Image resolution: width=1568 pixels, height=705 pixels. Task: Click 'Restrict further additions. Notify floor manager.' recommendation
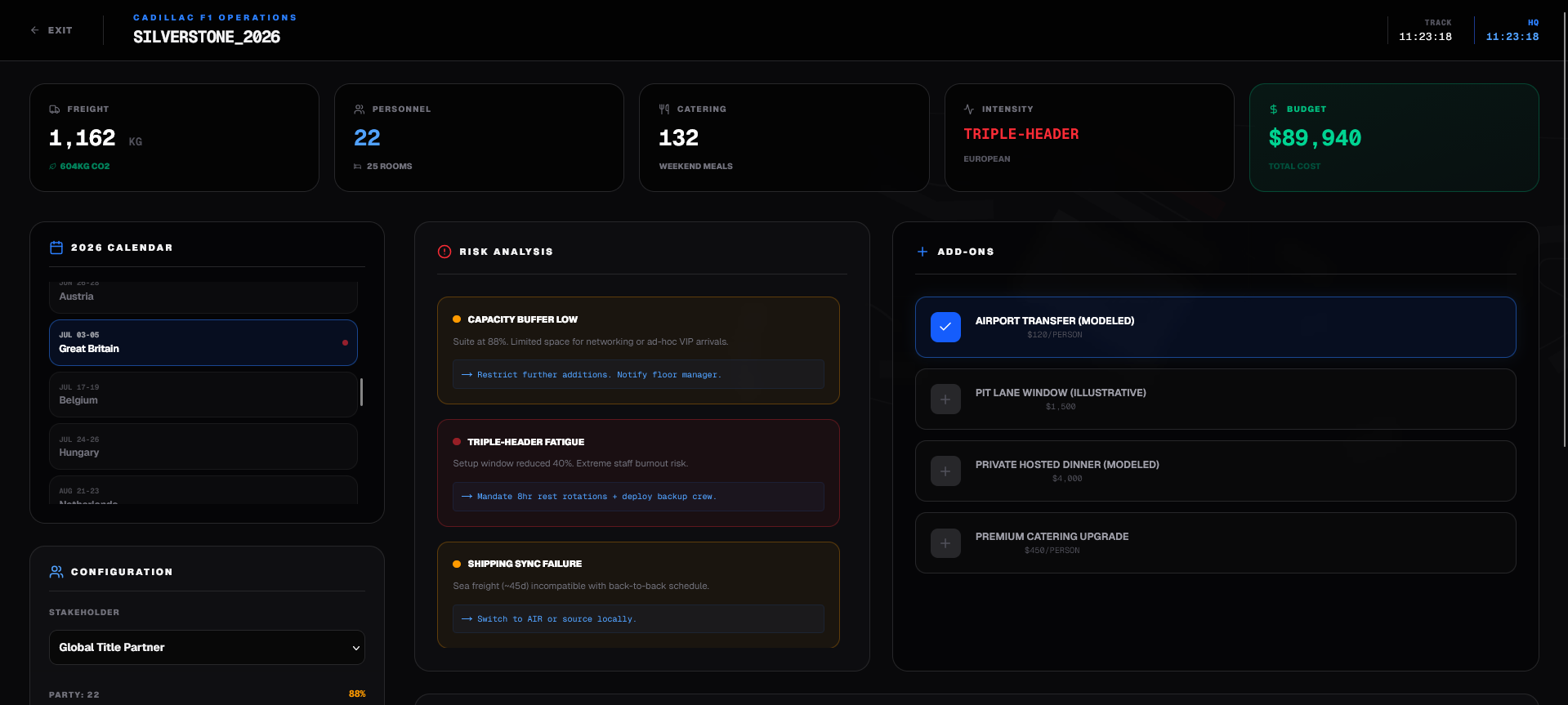[x=638, y=374]
